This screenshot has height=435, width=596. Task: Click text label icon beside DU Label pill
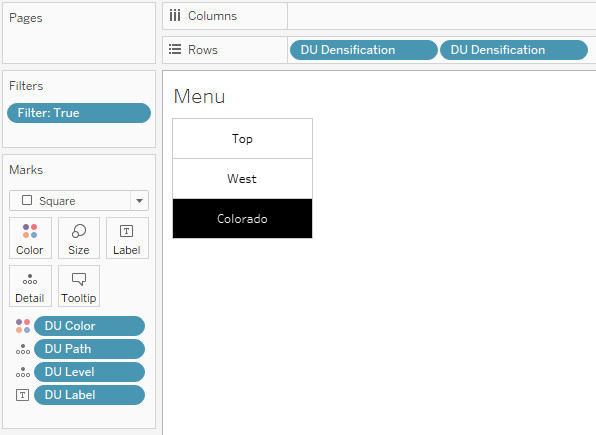[22, 395]
